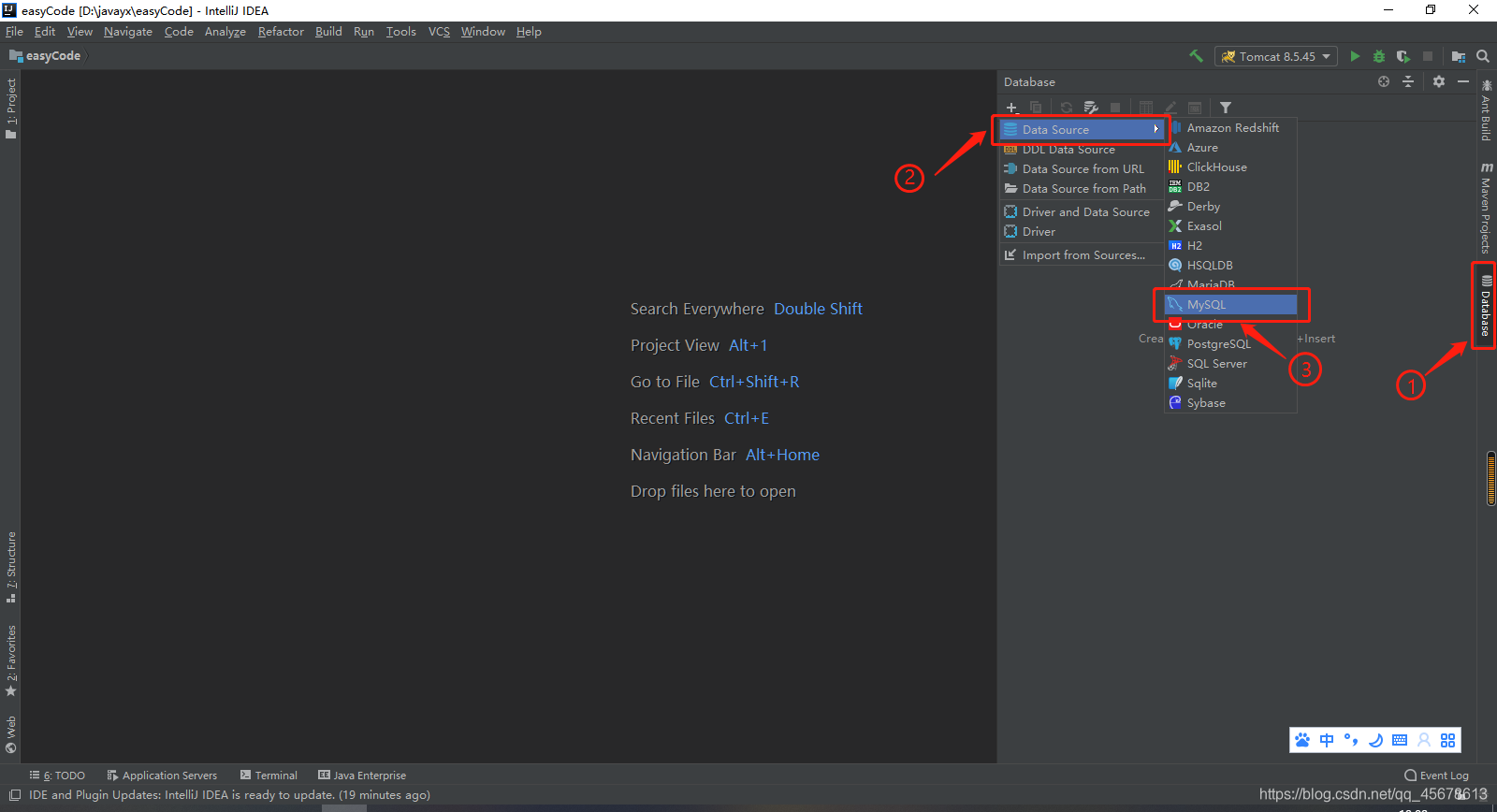Choose Driver and Data Source
Image resolution: width=1497 pixels, height=812 pixels.
(x=1082, y=212)
